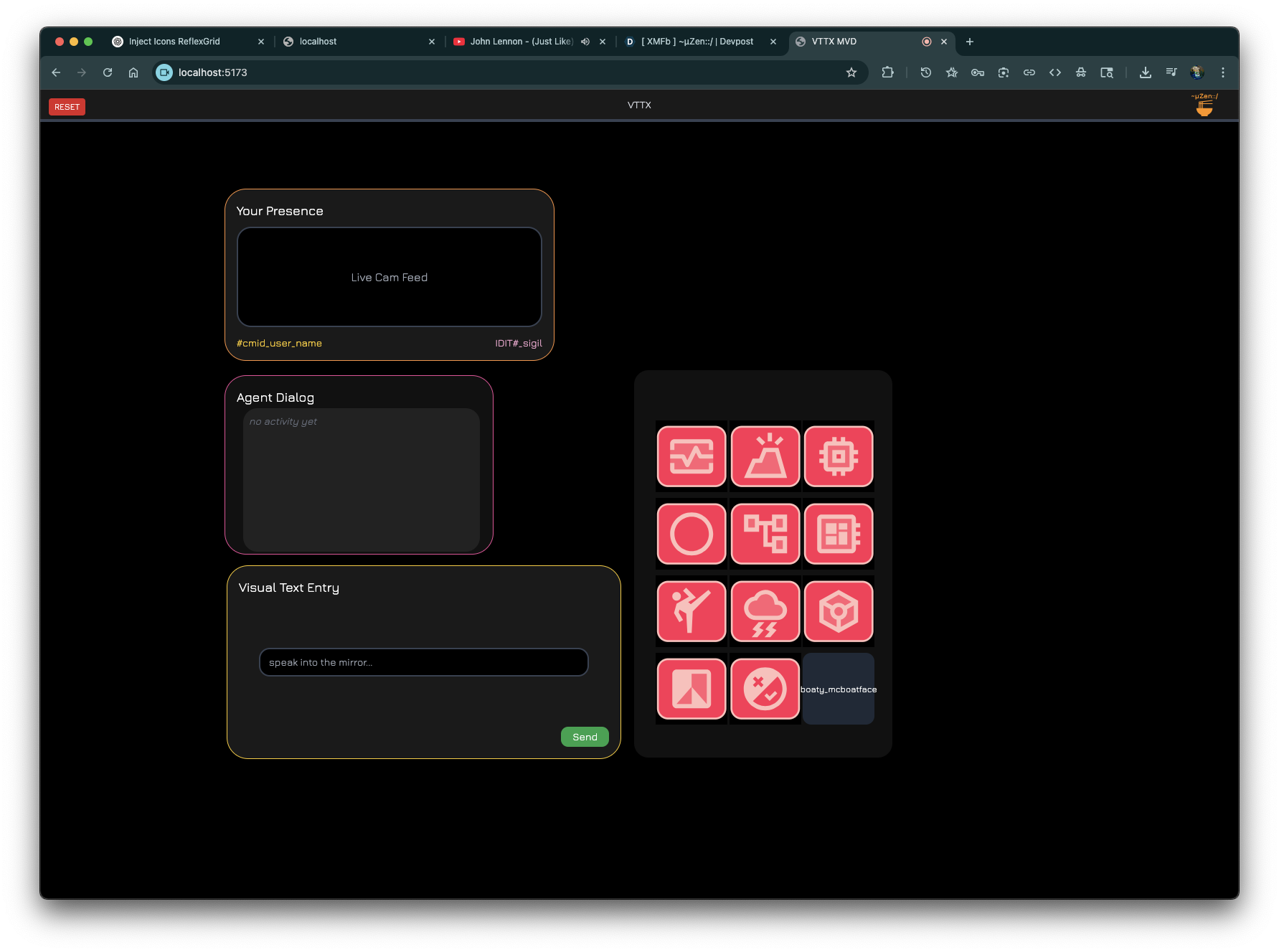
Task: Open the Extensions puzzle icon
Action: (888, 72)
